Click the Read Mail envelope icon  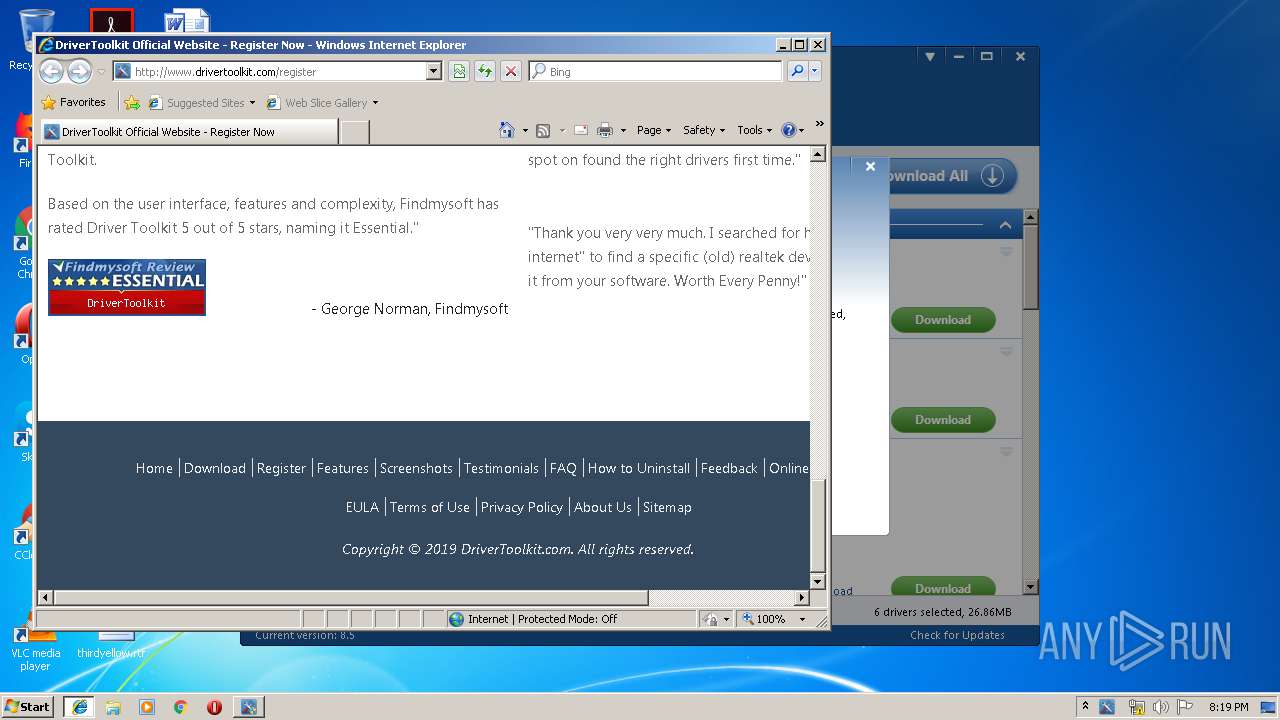click(580, 130)
